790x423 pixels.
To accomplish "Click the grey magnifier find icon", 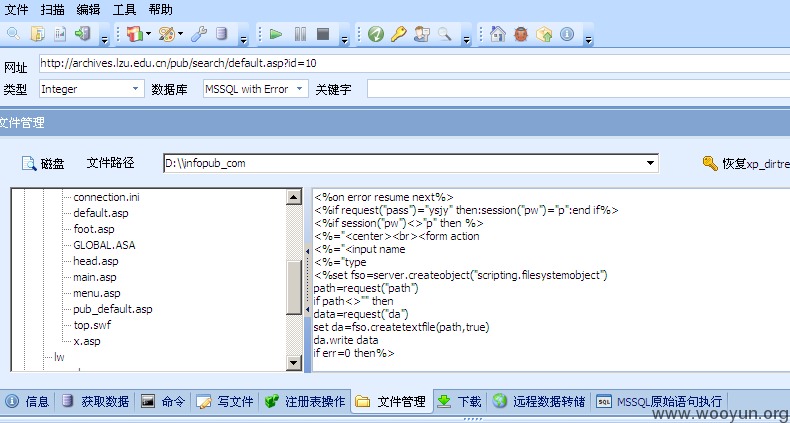I will [444, 34].
